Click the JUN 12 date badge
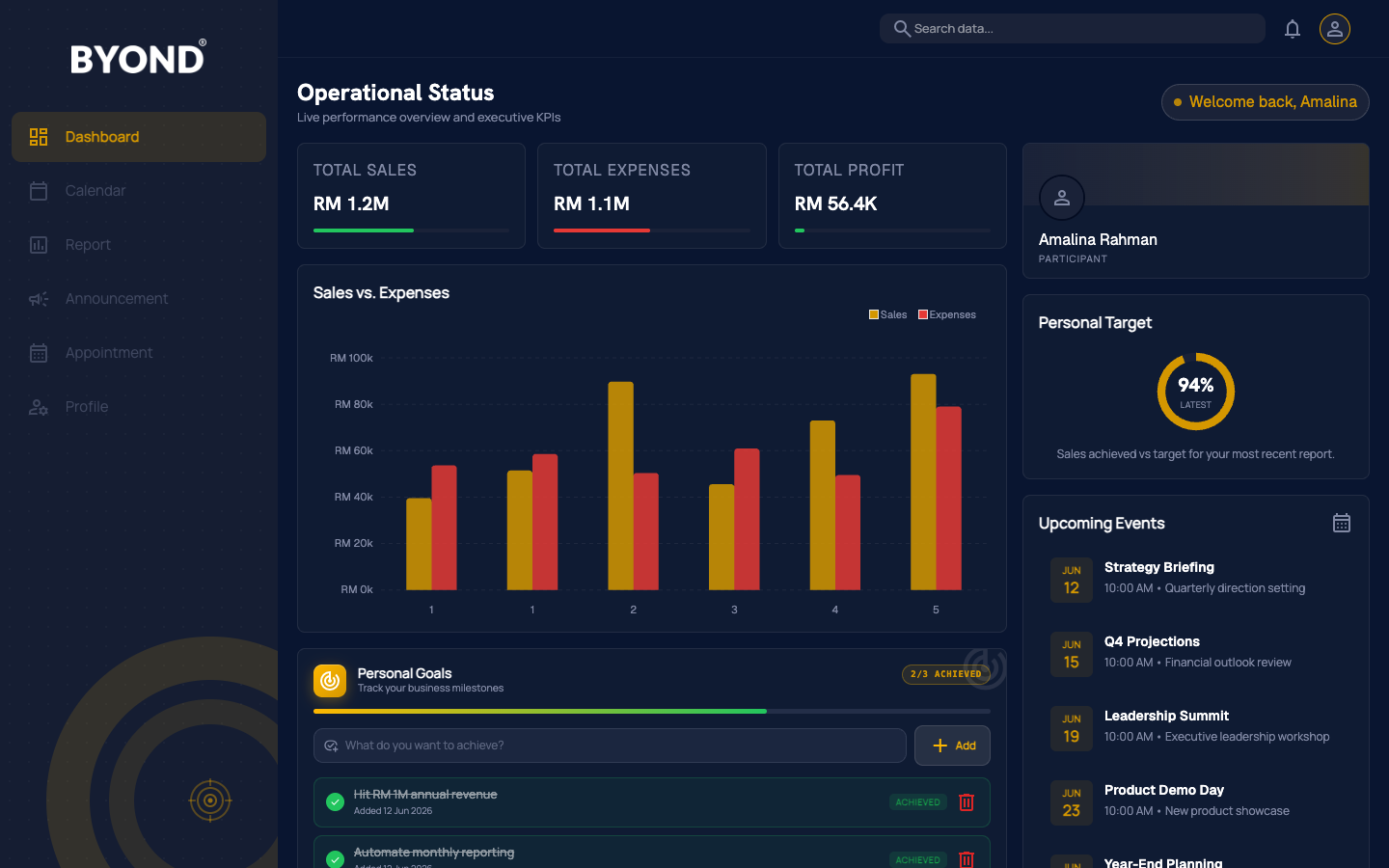 click(1072, 580)
